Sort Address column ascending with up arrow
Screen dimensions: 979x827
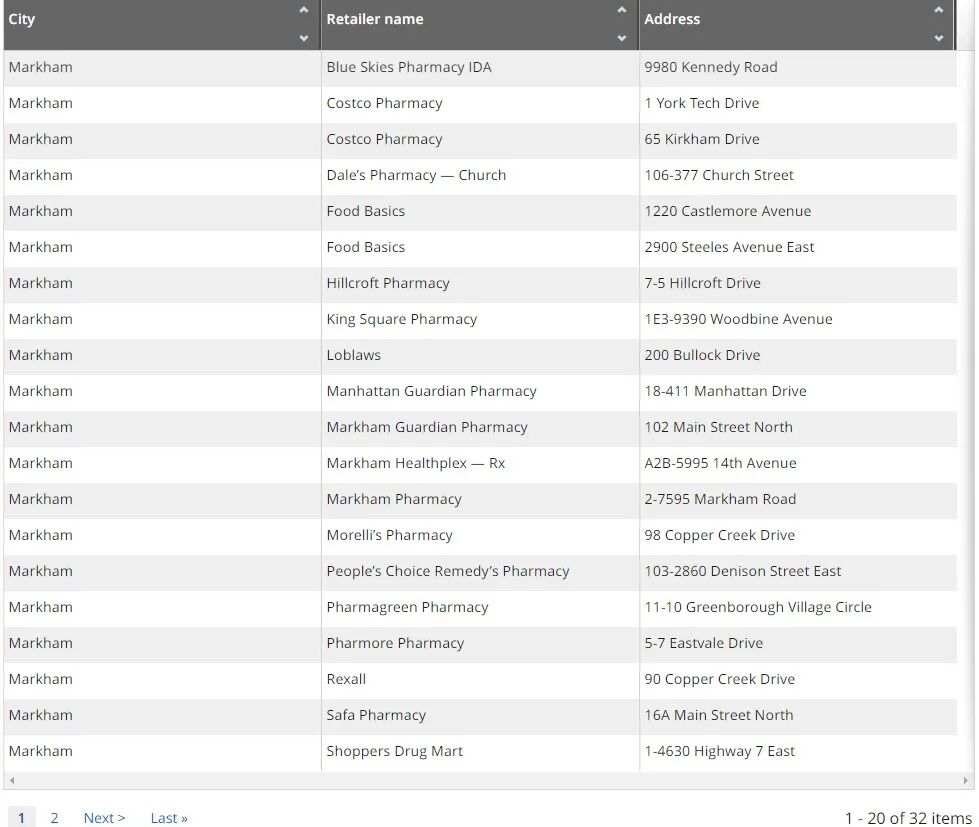938,10
